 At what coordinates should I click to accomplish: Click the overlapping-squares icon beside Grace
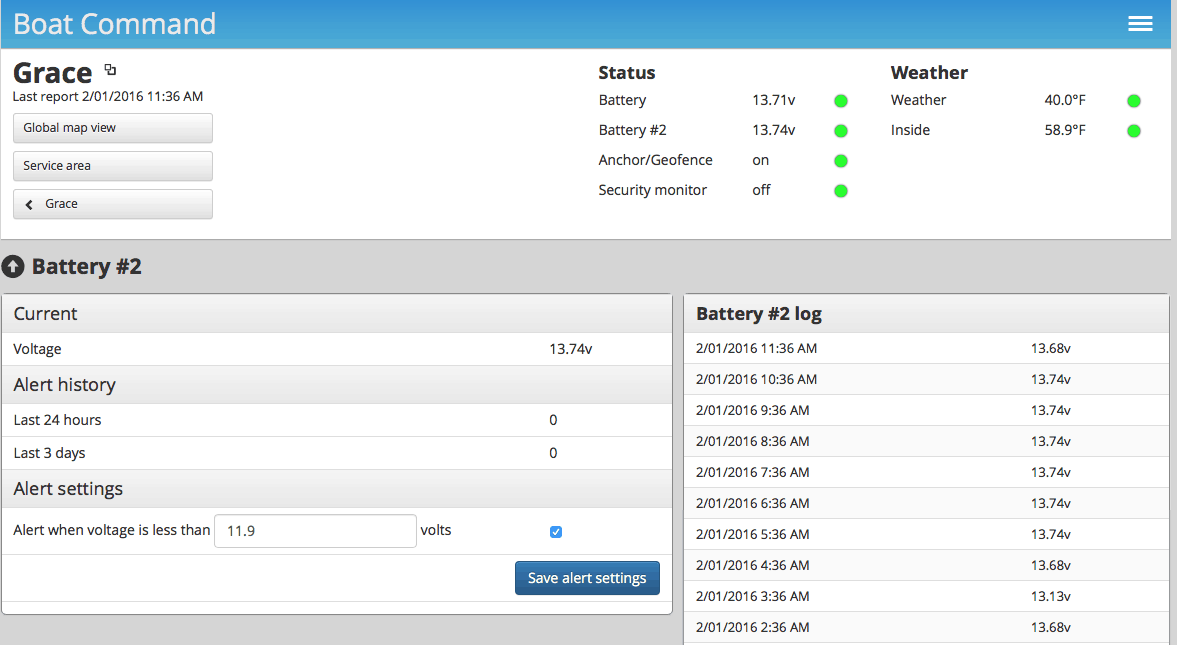pyautogui.click(x=110, y=68)
